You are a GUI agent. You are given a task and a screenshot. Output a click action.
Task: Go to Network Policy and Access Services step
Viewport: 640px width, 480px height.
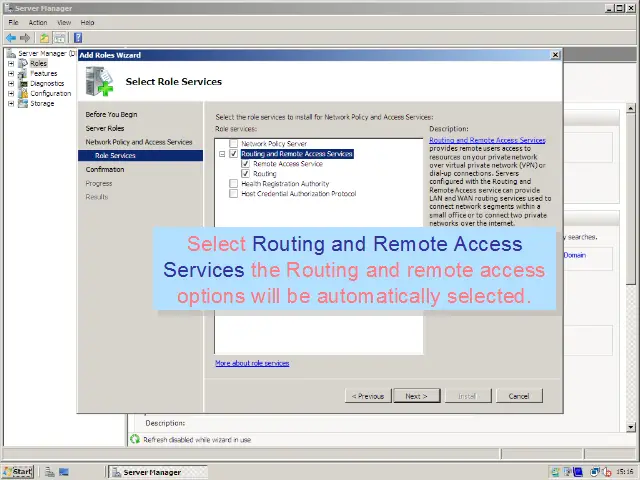coord(139,142)
